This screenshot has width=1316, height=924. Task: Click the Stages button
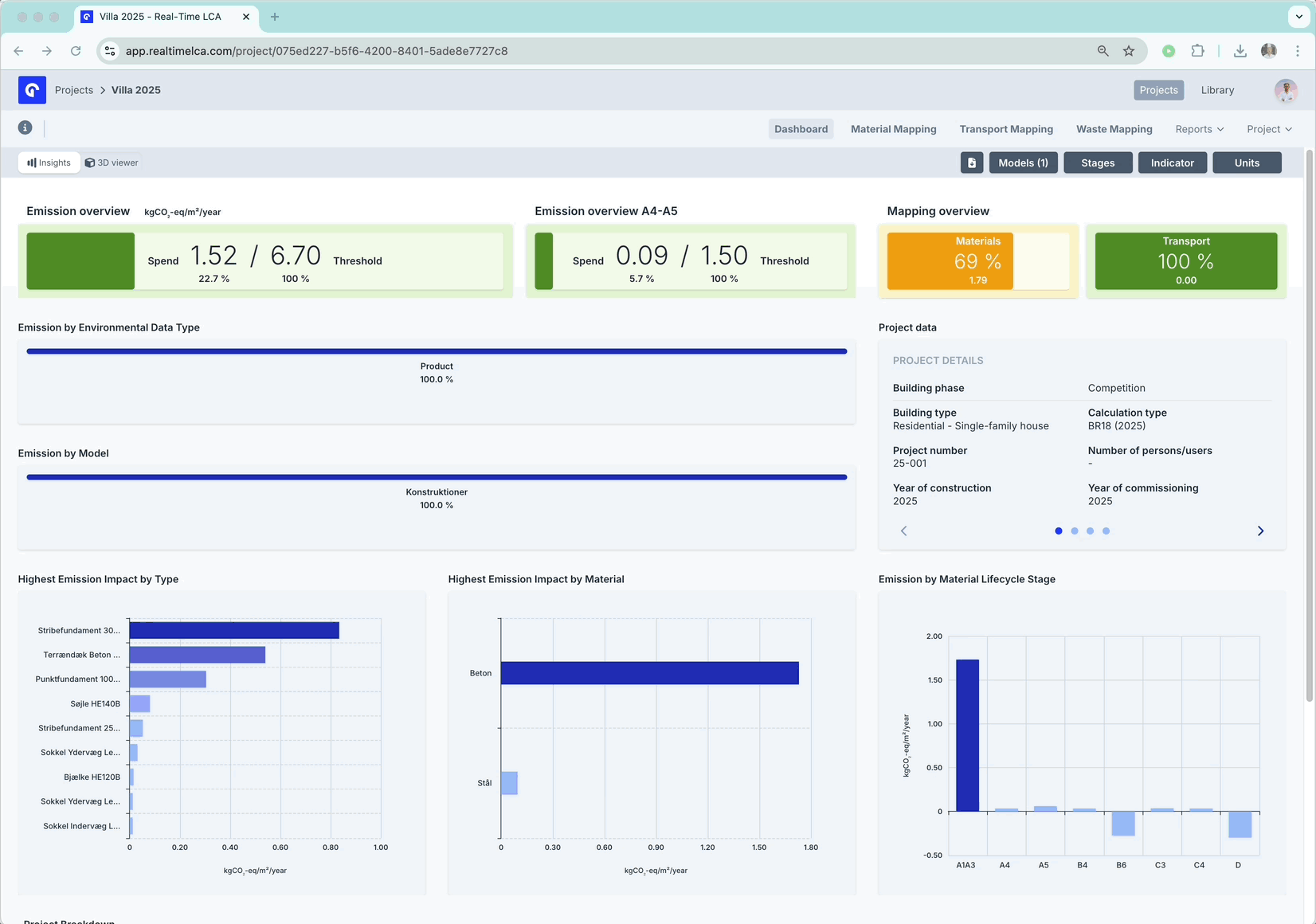(1098, 162)
